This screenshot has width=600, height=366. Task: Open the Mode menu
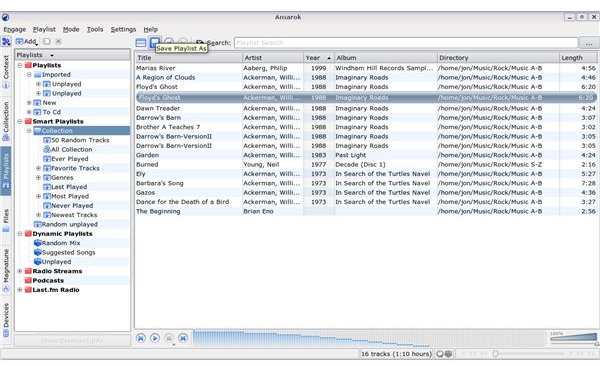pos(71,29)
